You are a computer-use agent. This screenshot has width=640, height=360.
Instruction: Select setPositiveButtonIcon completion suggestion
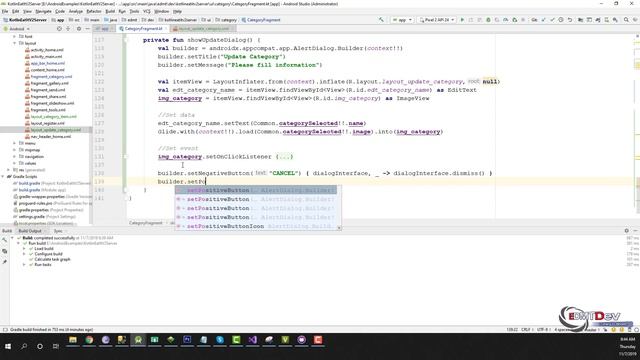pos(256,226)
